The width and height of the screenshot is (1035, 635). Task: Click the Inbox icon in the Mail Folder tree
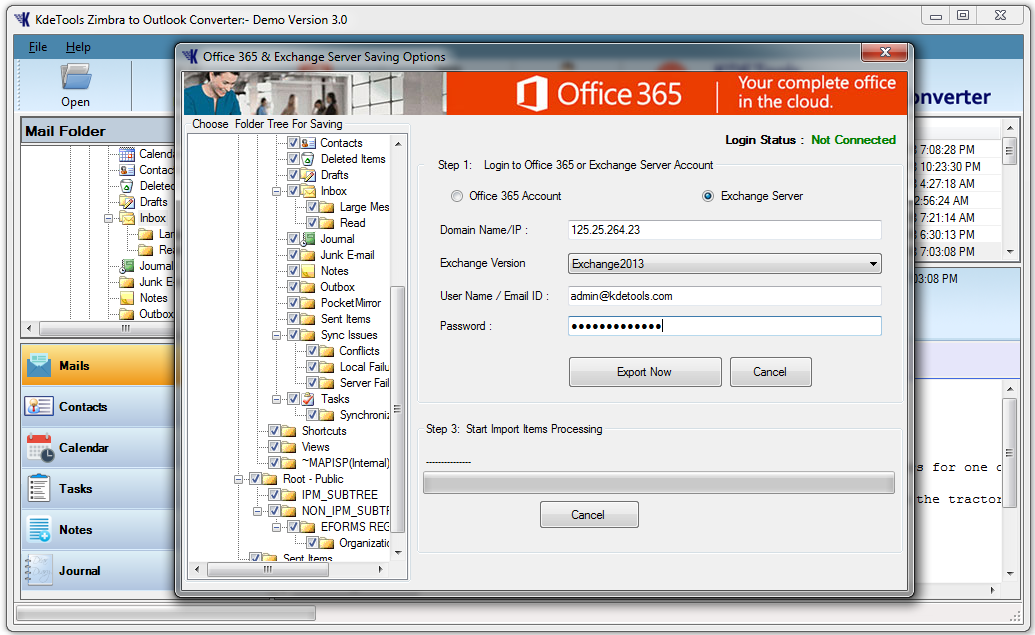(x=127, y=218)
